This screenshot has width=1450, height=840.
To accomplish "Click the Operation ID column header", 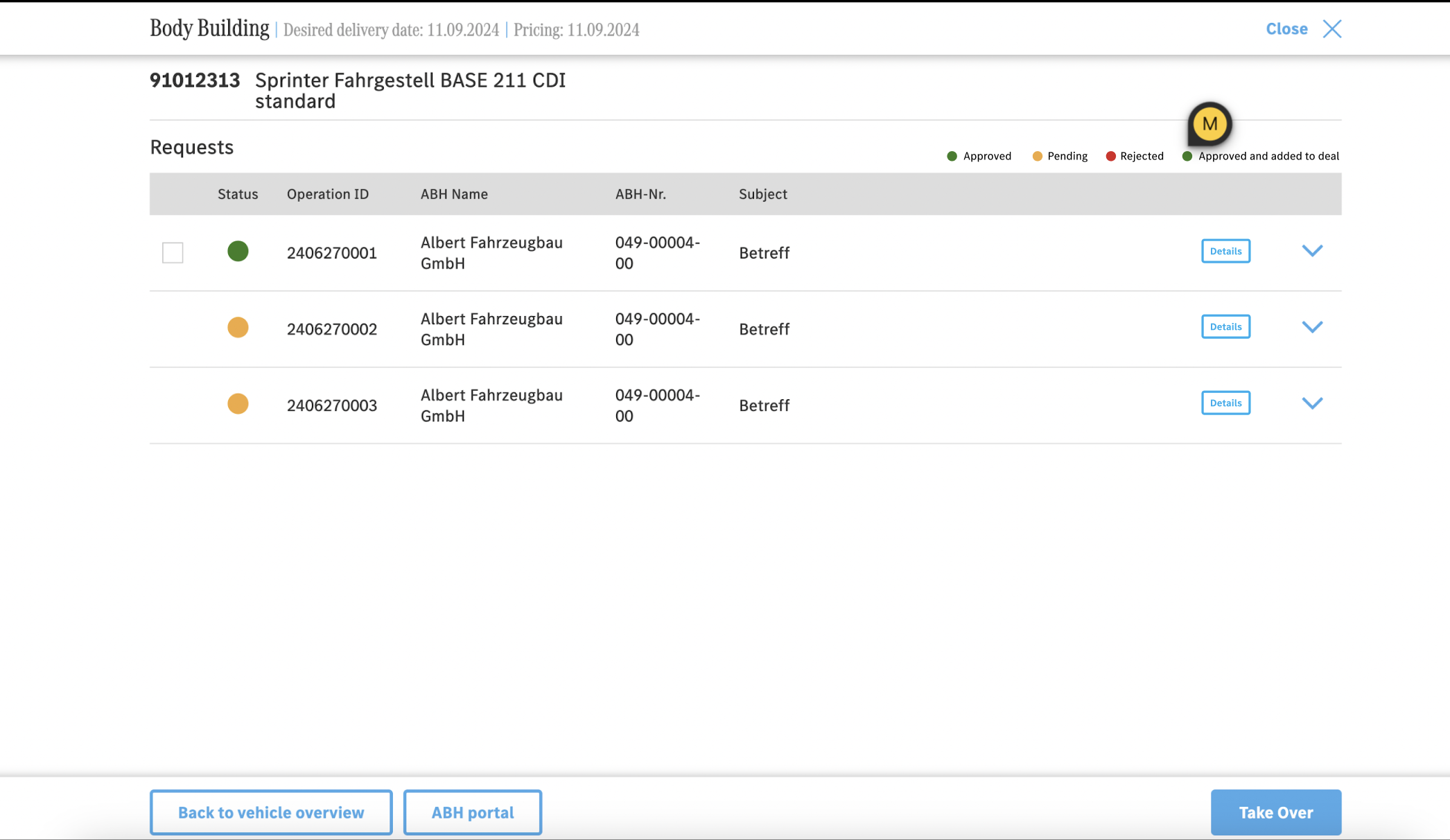I will tap(328, 194).
